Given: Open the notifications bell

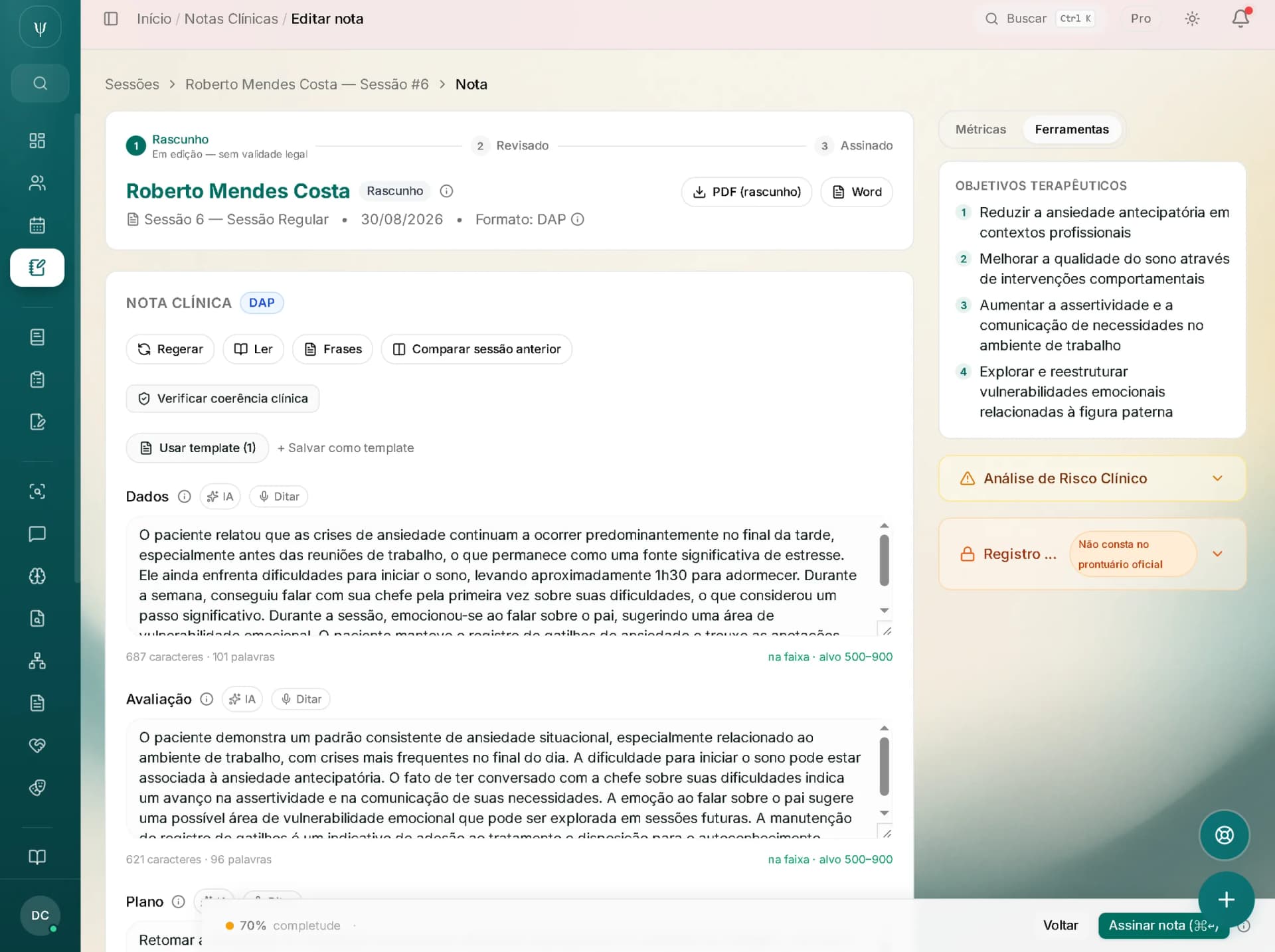Looking at the screenshot, I should pyautogui.click(x=1240, y=19).
